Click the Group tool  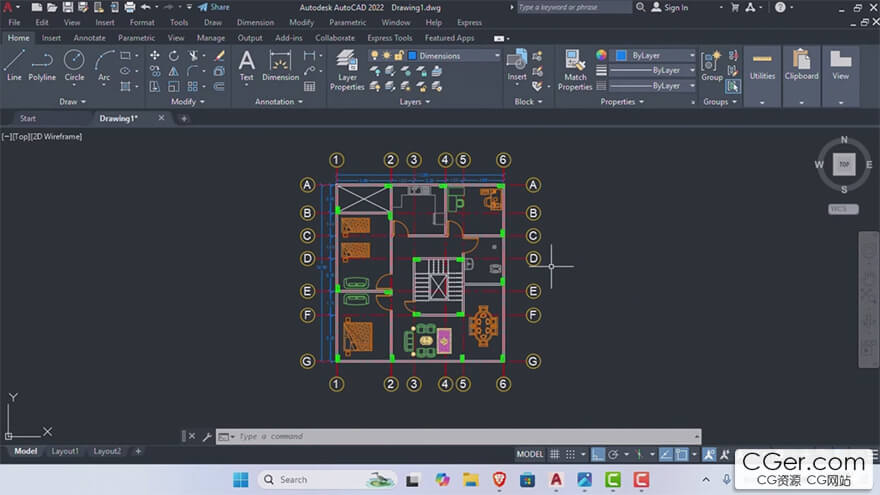[x=712, y=66]
